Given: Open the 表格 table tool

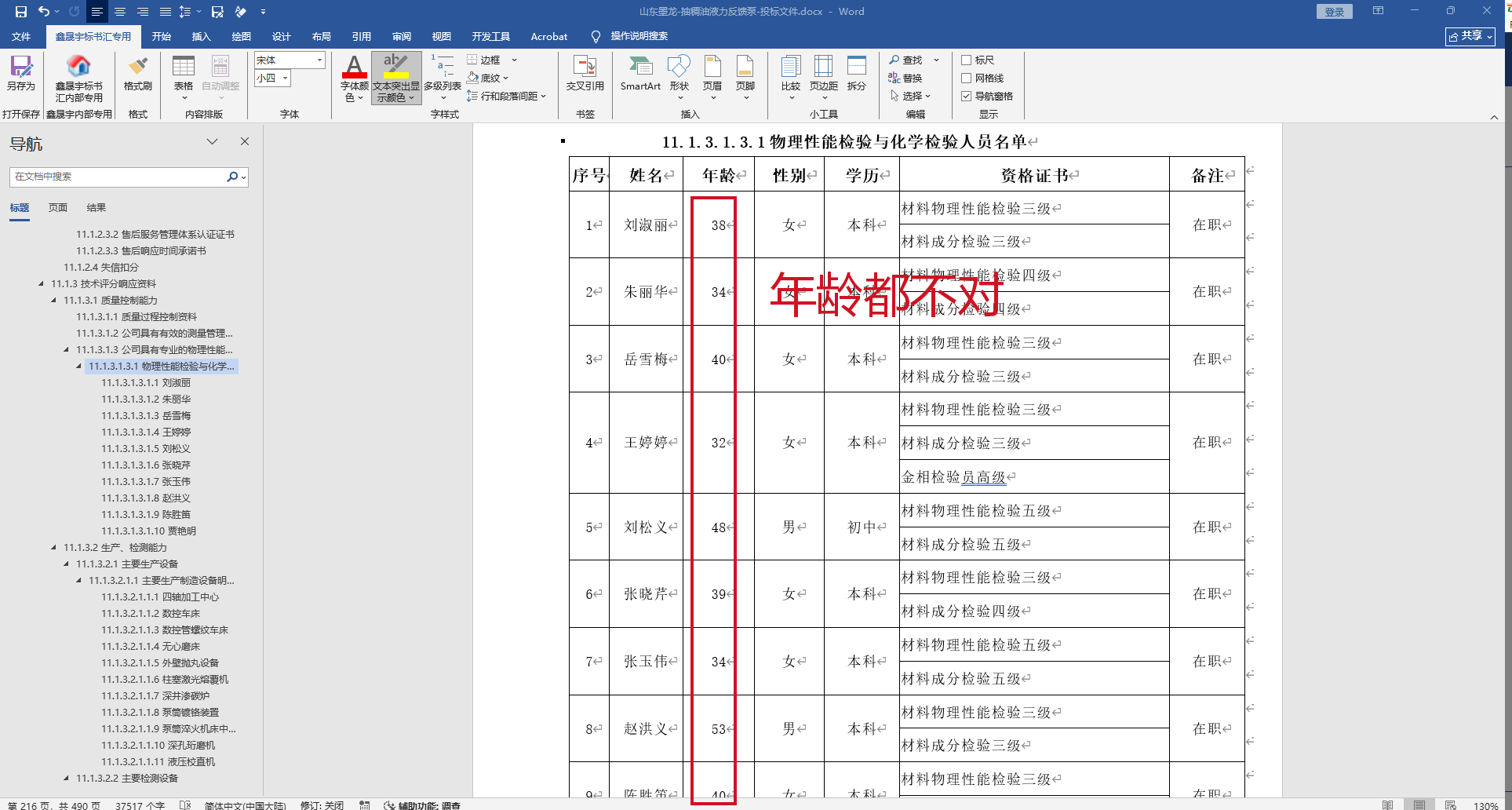Looking at the screenshot, I should click(184, 77).
